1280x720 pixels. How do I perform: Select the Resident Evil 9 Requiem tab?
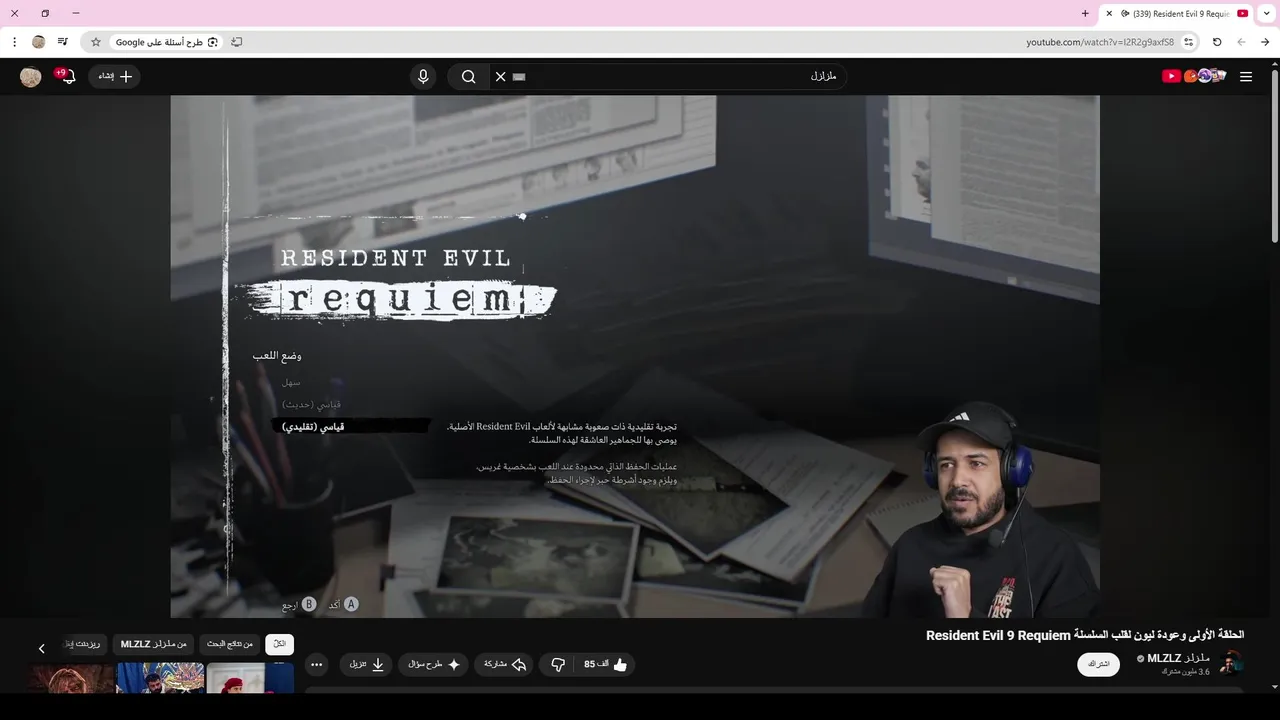(1177, 14)
